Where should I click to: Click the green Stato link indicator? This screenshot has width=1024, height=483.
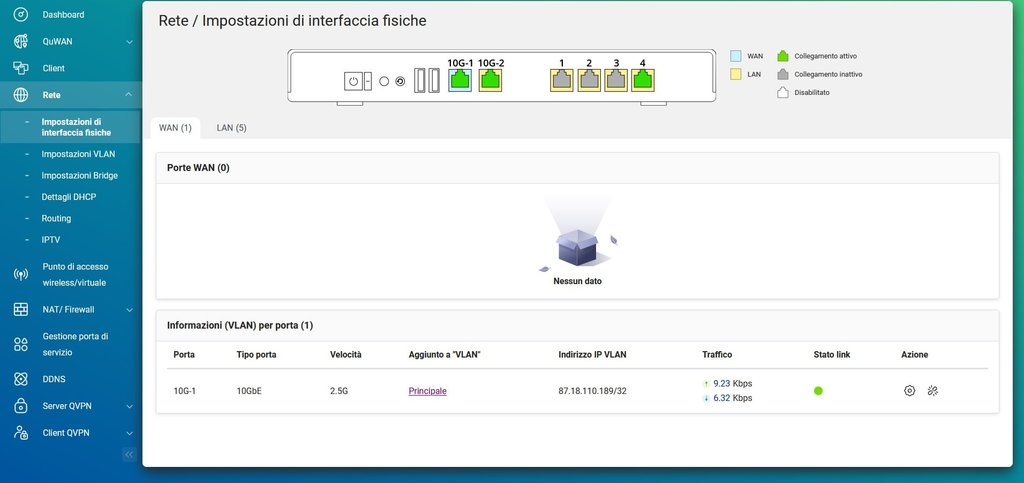818,391
